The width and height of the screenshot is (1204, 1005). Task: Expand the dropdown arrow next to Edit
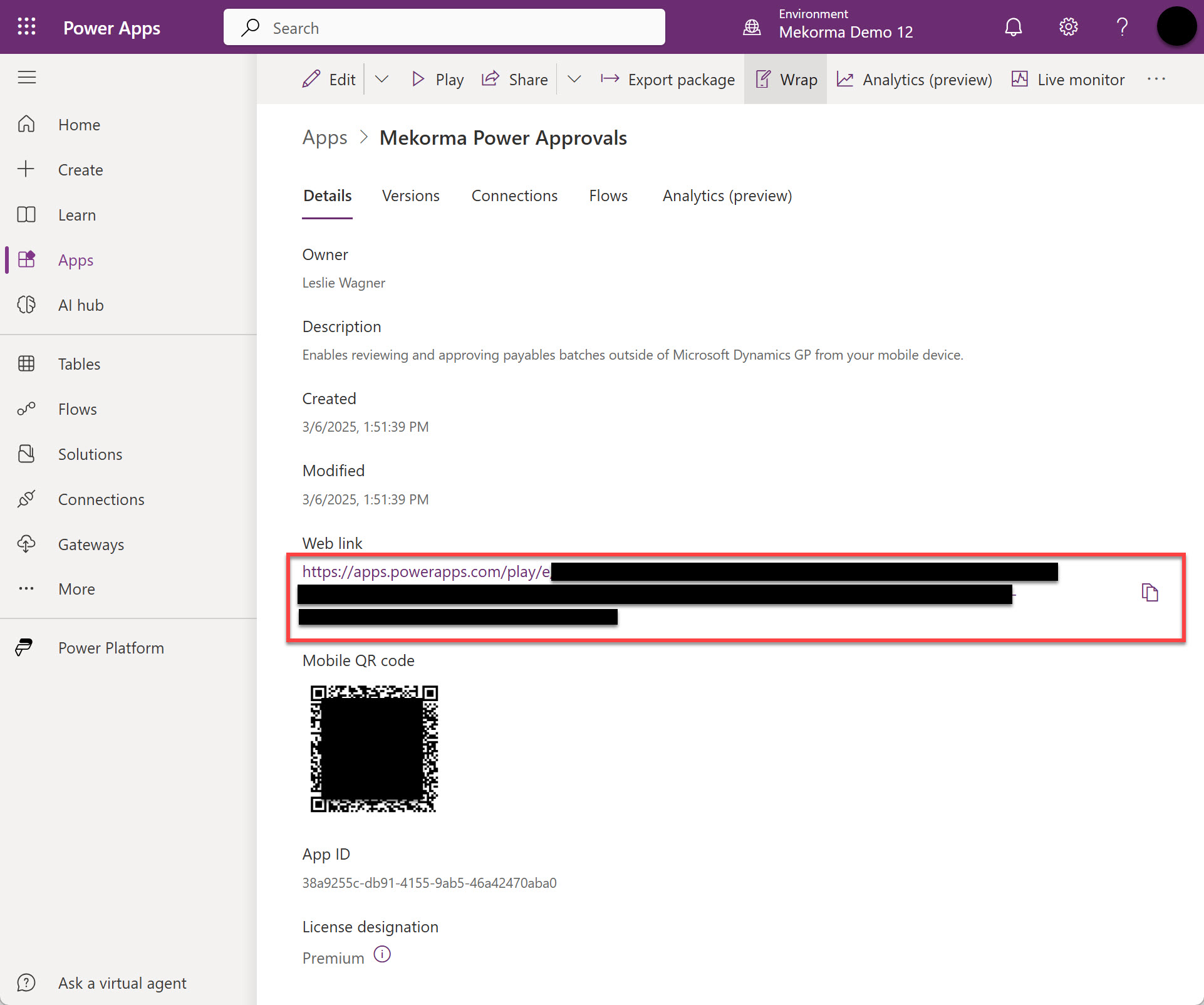(381, 79)
